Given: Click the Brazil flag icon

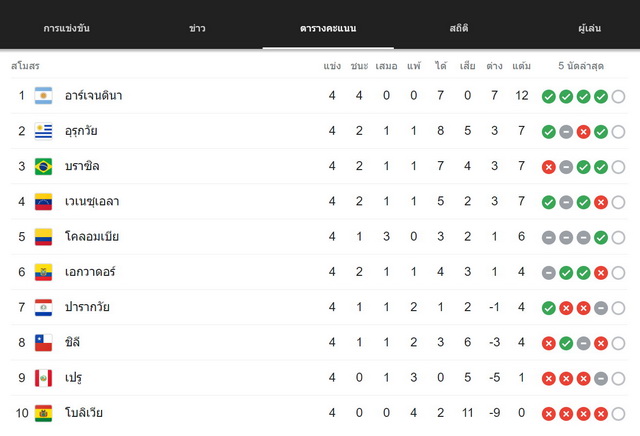Looking at the screenshot, I should [43, 166].
